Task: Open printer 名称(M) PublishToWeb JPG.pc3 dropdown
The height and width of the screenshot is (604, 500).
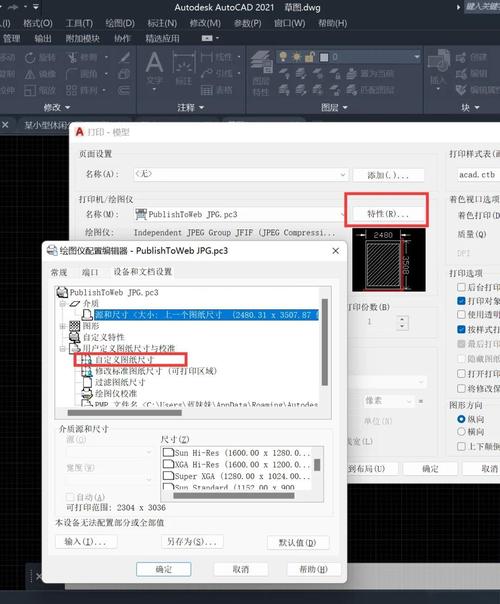Action: click(x=239, y=214)
